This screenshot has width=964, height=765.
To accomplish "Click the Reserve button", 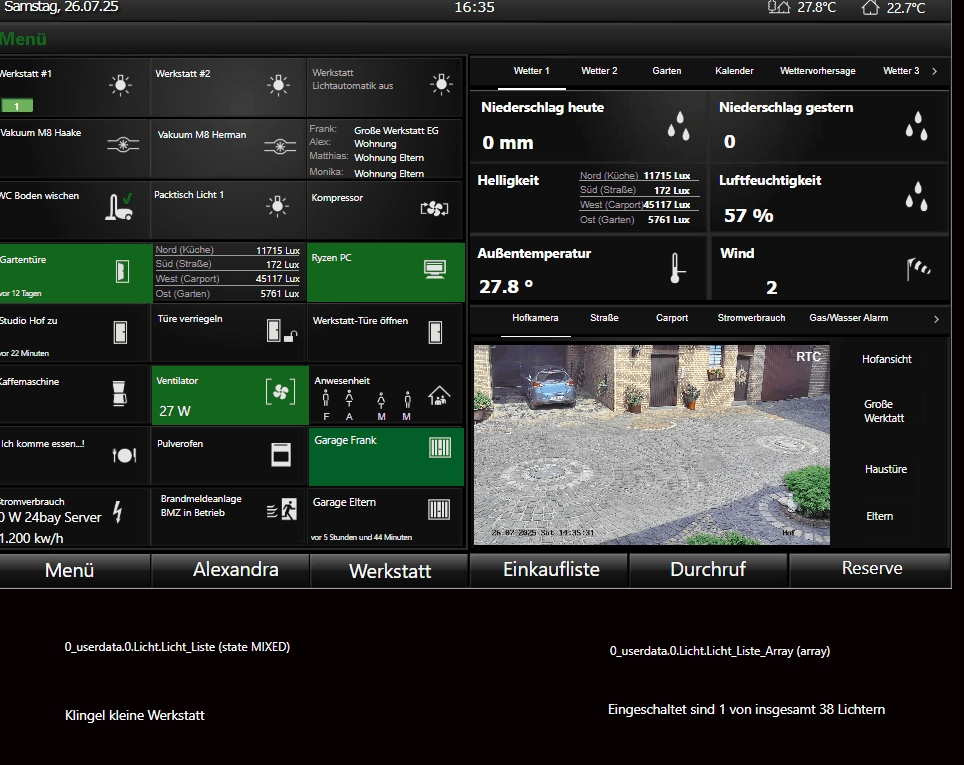I will (x=870, y=571).
